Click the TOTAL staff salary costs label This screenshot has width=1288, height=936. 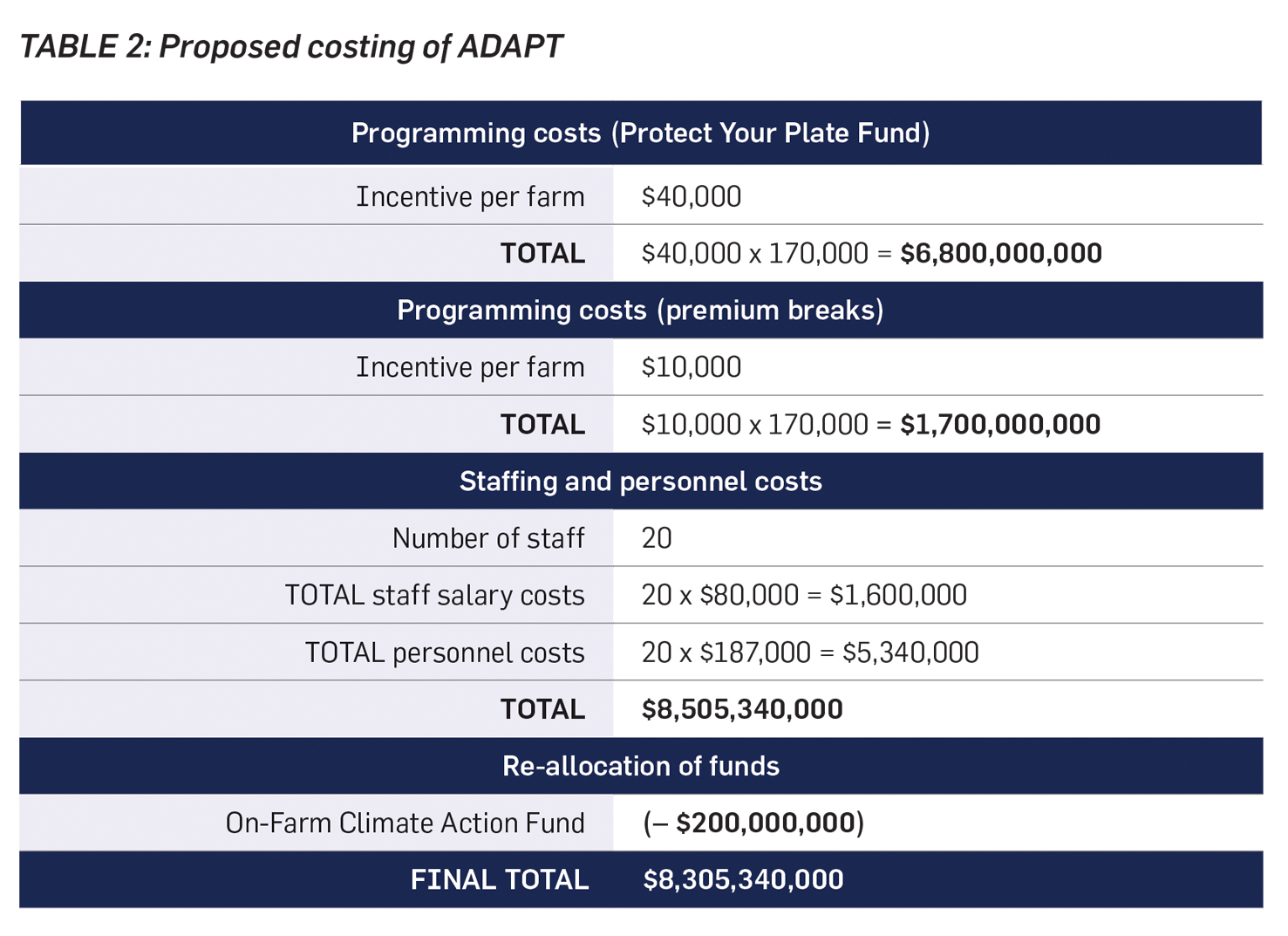click(x=434, y=595)
